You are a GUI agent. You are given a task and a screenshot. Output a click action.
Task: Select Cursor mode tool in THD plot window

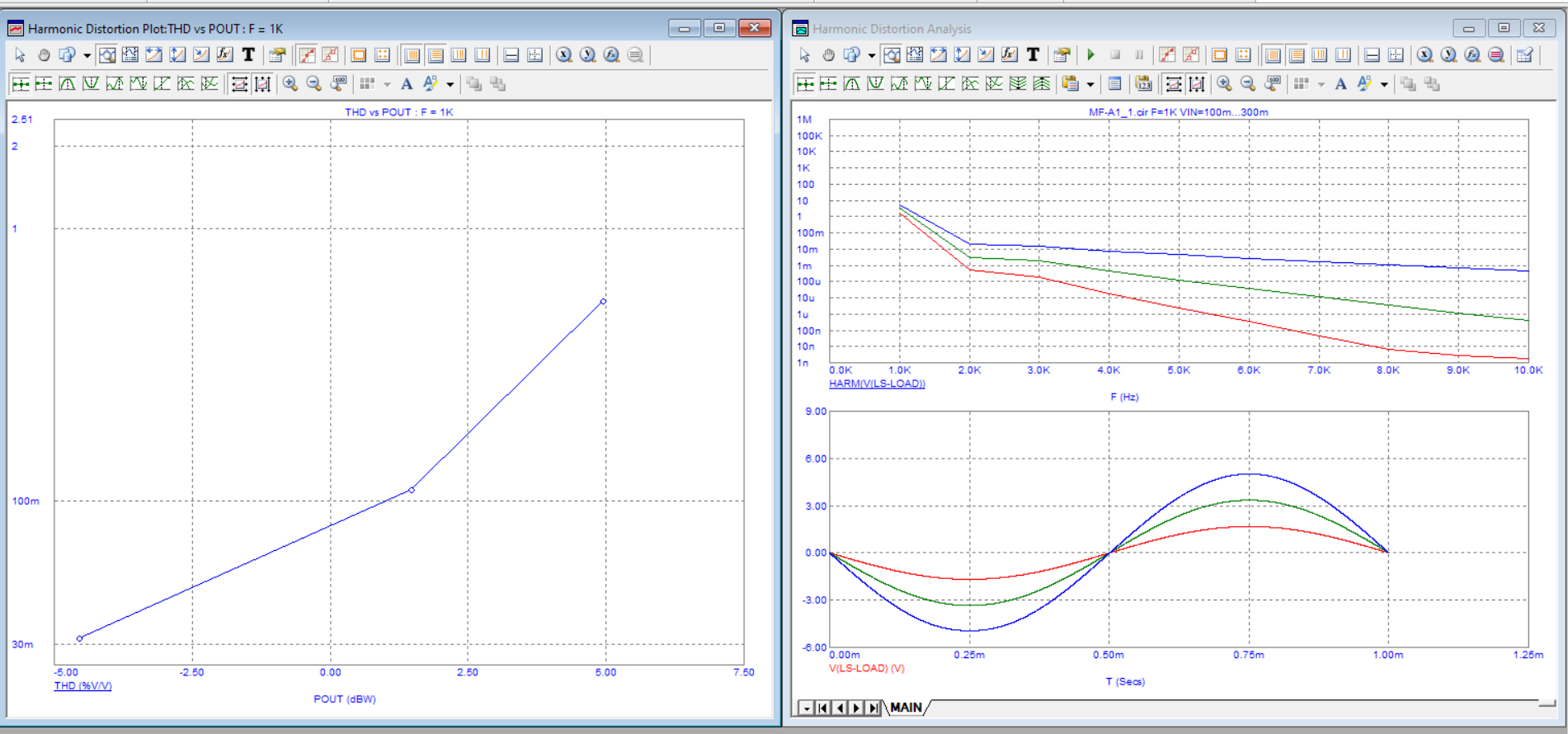click(x=130, y=55)
